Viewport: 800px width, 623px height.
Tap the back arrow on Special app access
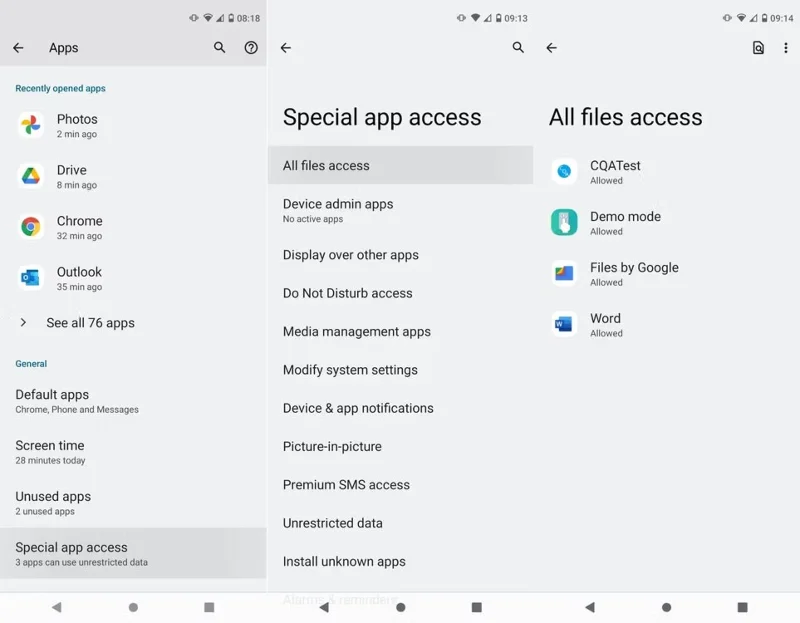pos(285,47)
